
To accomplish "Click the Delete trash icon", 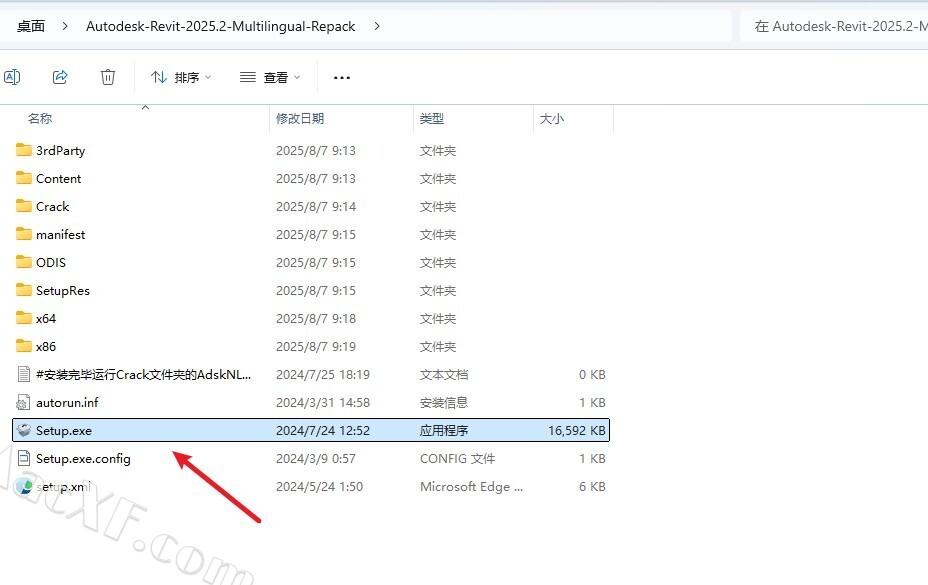I will click(108, 77).
